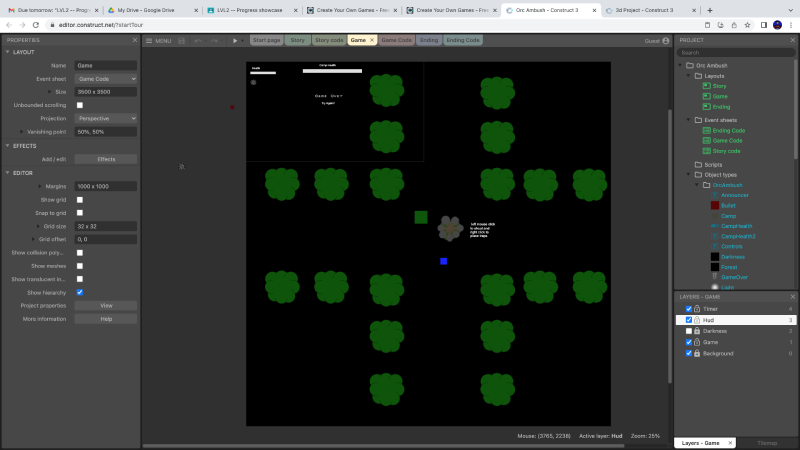Enable the Show grid checkbox
Screen dimensions: 800x450
click(80, 200)
